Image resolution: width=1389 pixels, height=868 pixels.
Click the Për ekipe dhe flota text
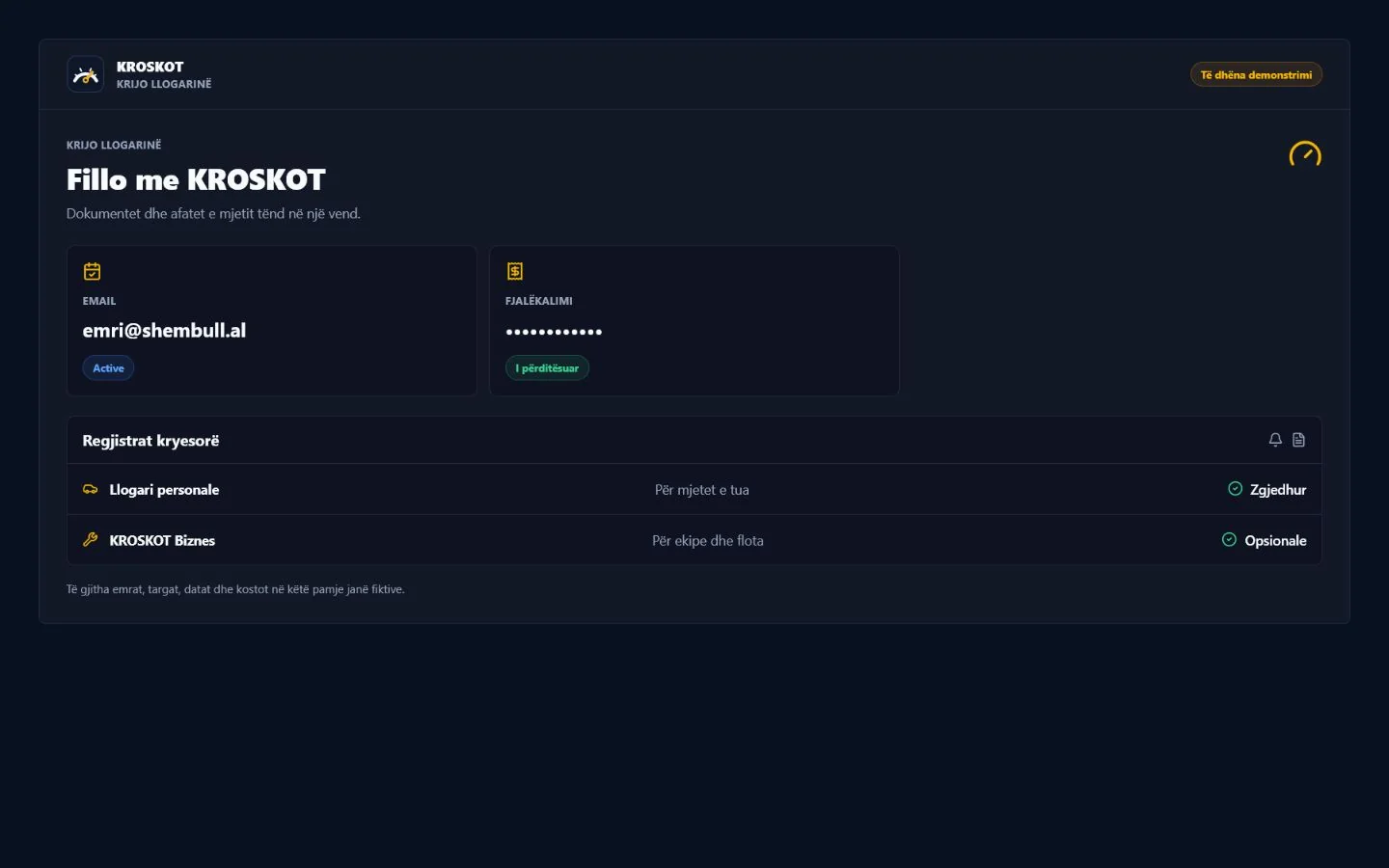(x=708, y=541)
